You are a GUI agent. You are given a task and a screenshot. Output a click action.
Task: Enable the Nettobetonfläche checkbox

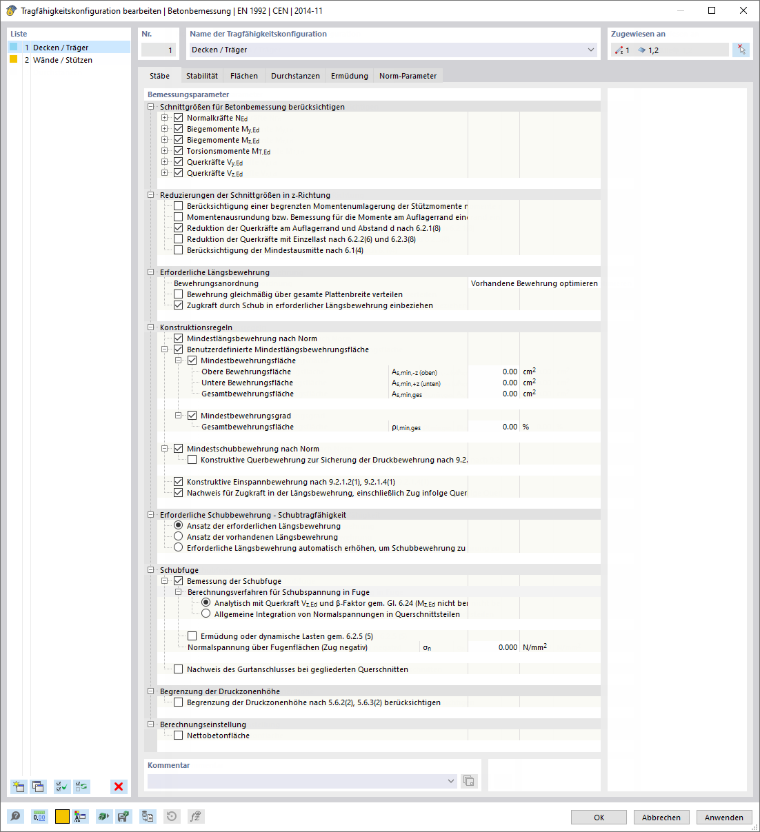click(178, 735)
